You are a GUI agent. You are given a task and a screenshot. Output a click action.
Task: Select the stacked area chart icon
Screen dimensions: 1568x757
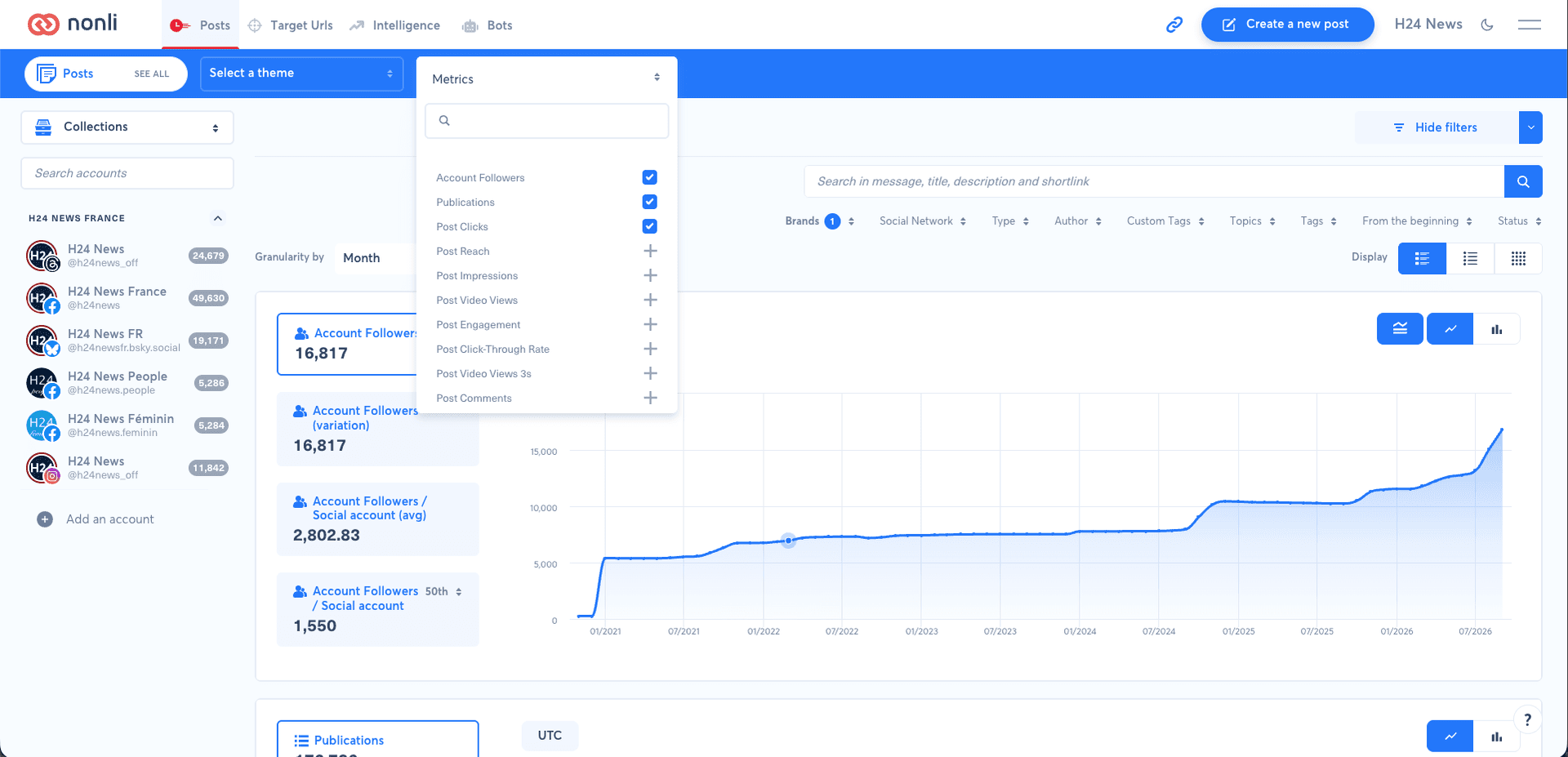point(1400,329)
